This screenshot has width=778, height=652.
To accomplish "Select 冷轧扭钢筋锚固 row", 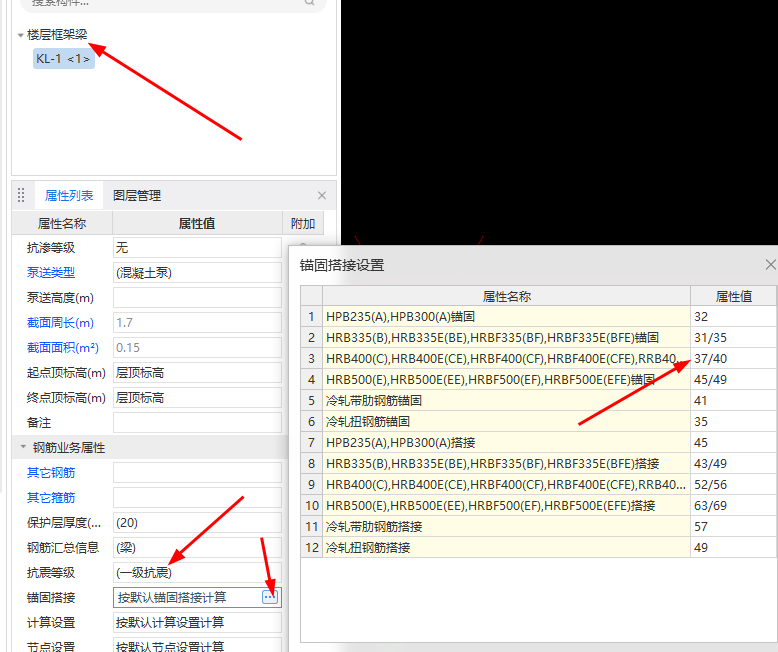I will 507,421.
